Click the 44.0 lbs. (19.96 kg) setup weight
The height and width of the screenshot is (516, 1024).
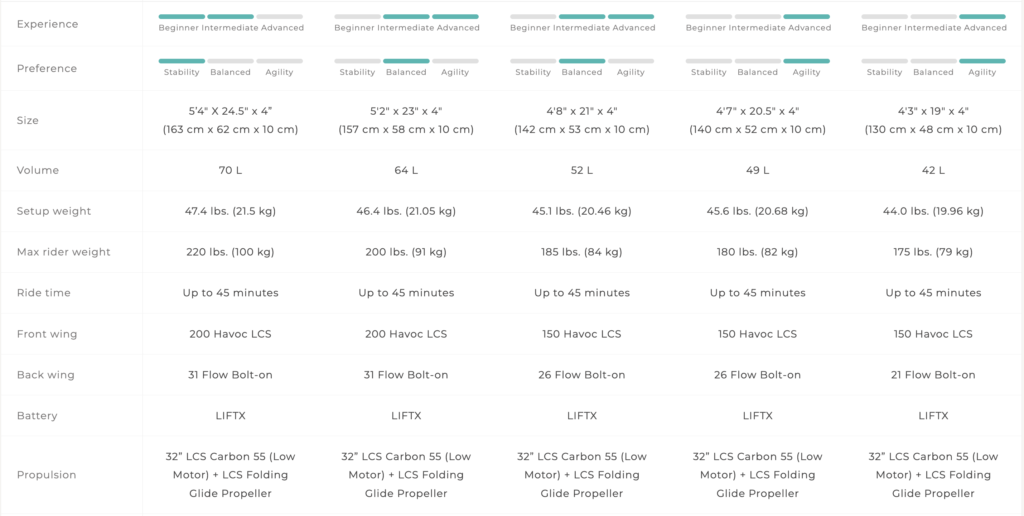click(x=933, y=212)
